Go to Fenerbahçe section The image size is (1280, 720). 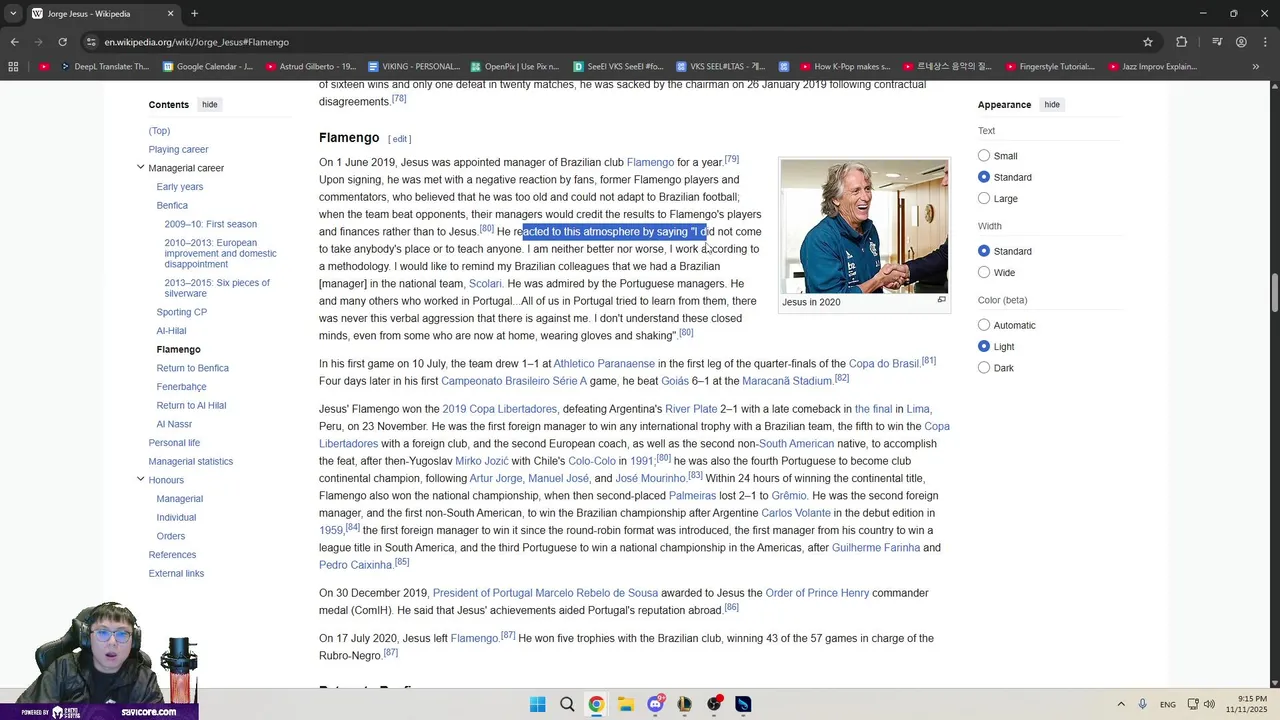tap(181, 386)
